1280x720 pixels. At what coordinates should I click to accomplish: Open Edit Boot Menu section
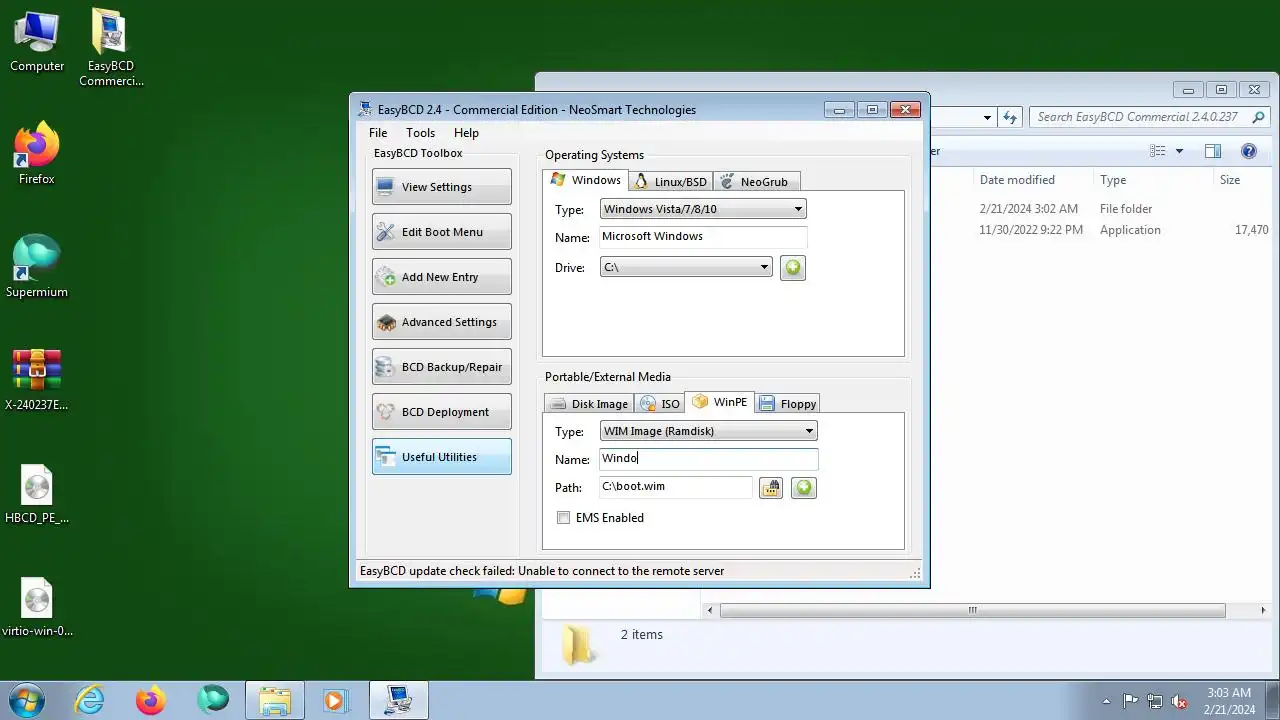(x=441, y=232)
